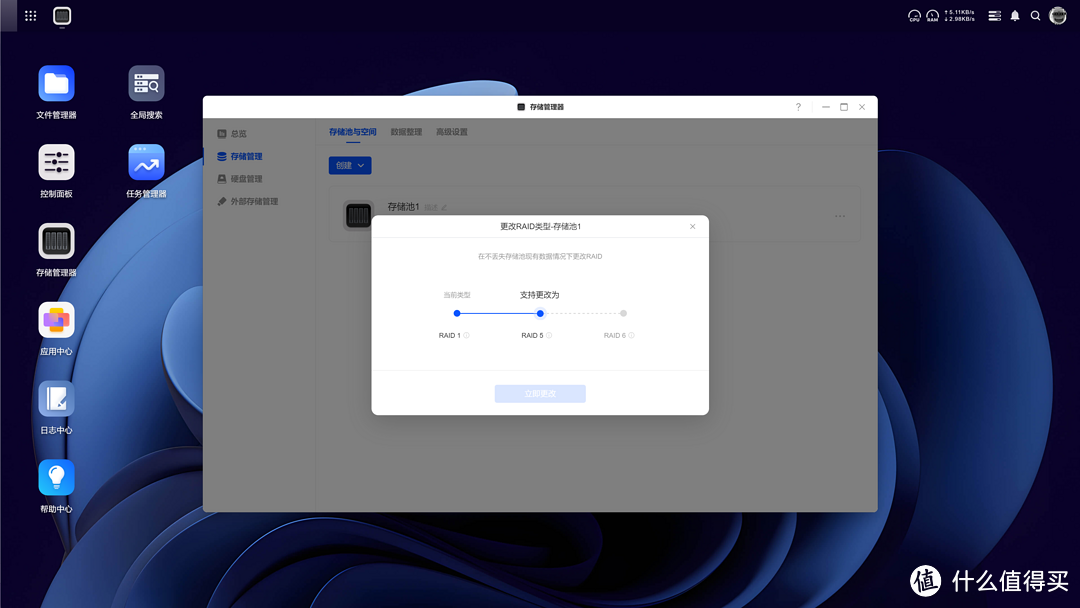Select the RAID 6 node on the step track
1080x608 pixels.
(x=623, y=314)
